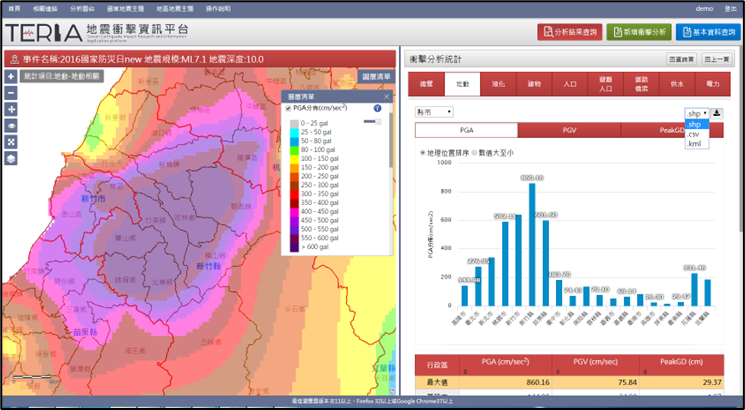Close the 圖層清單 legend panel
The width and height of the screenshot is (745, 410).
387,96
